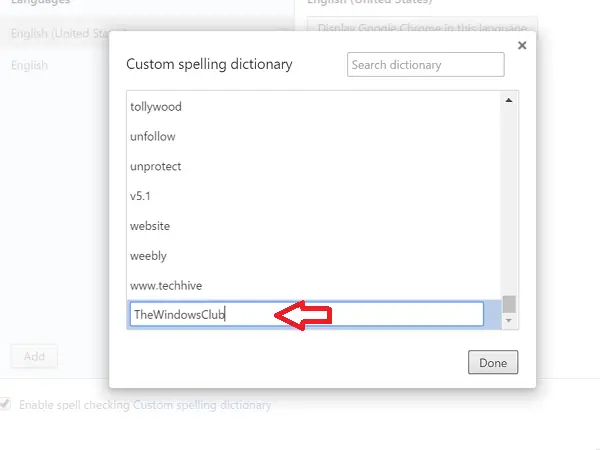Click the Search dictionary field

426,65
